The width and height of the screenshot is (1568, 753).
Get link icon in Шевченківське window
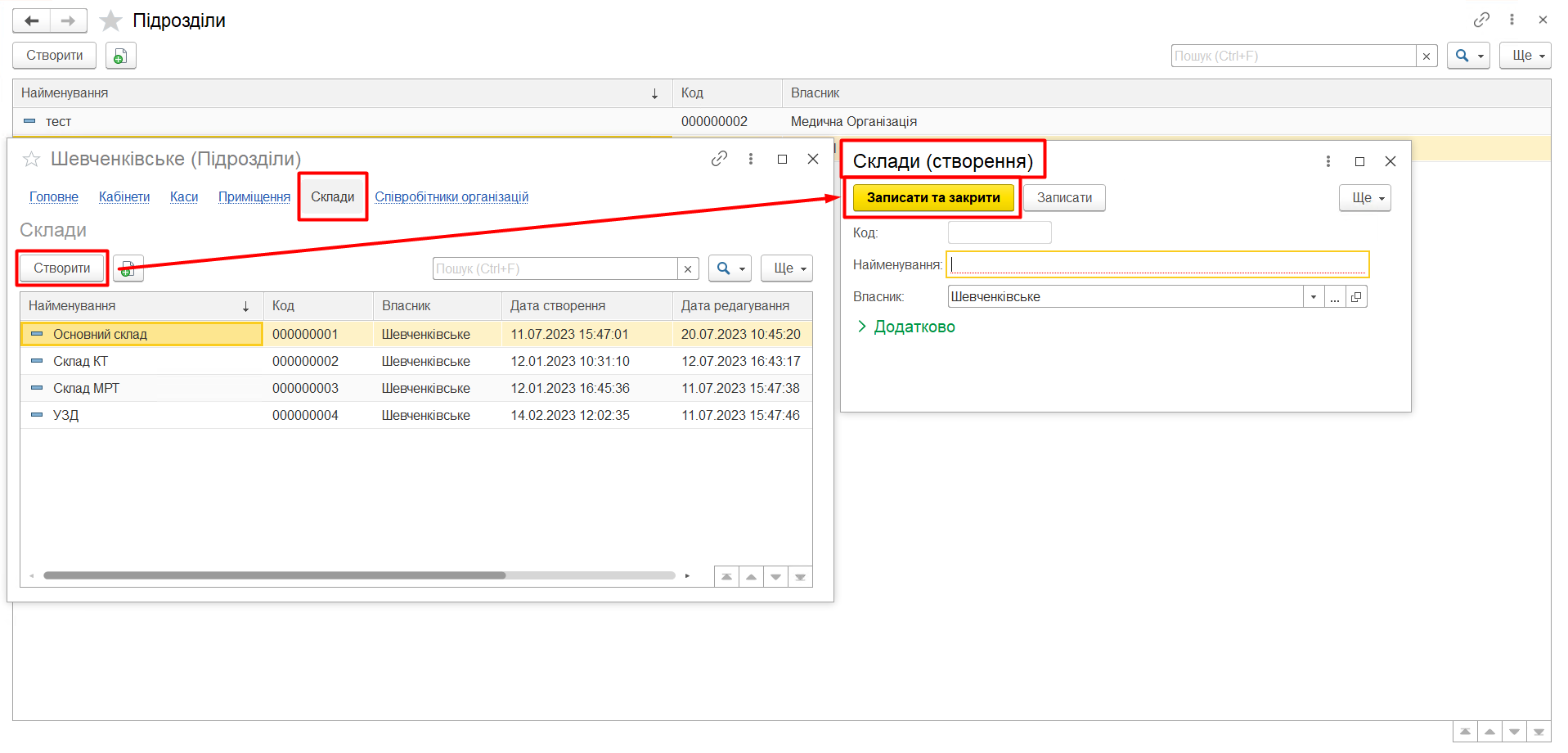pyautogui.click(x=719, y=159)
